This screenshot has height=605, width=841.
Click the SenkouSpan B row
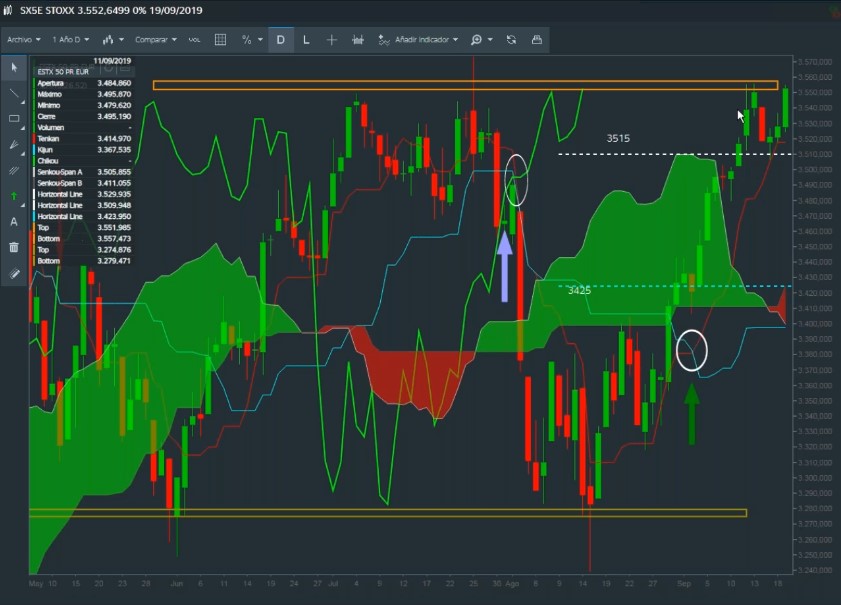[x=83, y=183]
